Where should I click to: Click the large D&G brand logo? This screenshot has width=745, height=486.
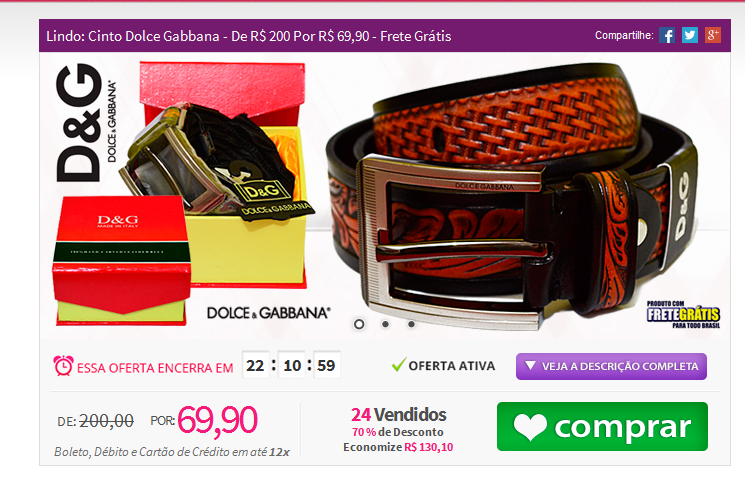coord(86,123)
